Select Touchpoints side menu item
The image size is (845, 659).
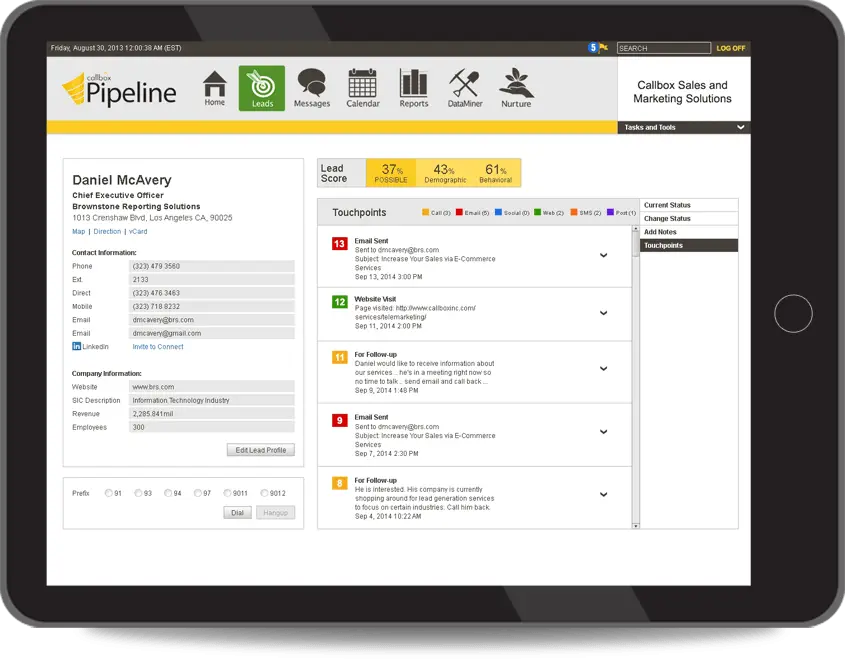coord(689,246)
